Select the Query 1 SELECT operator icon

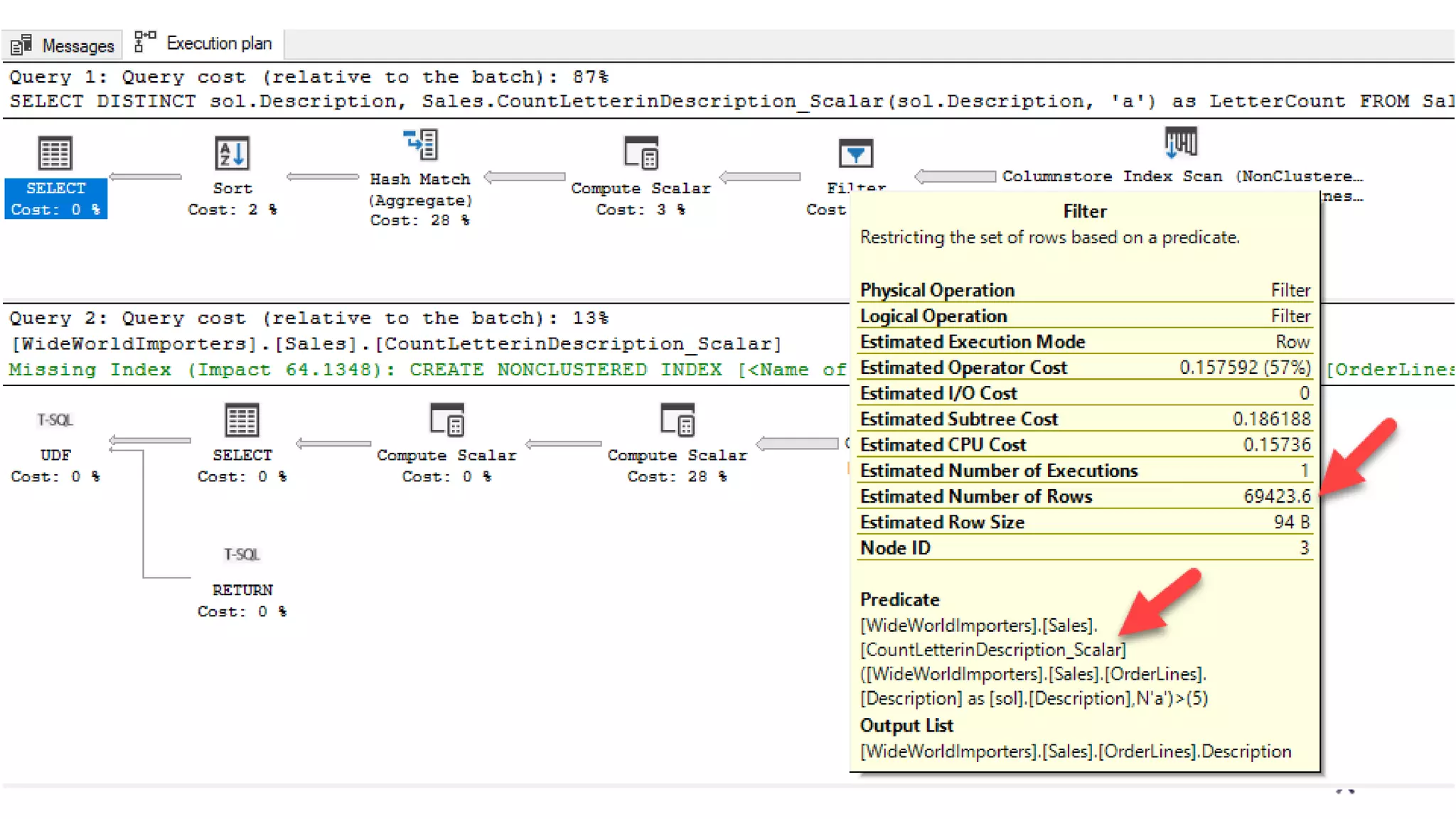point(55,153)
